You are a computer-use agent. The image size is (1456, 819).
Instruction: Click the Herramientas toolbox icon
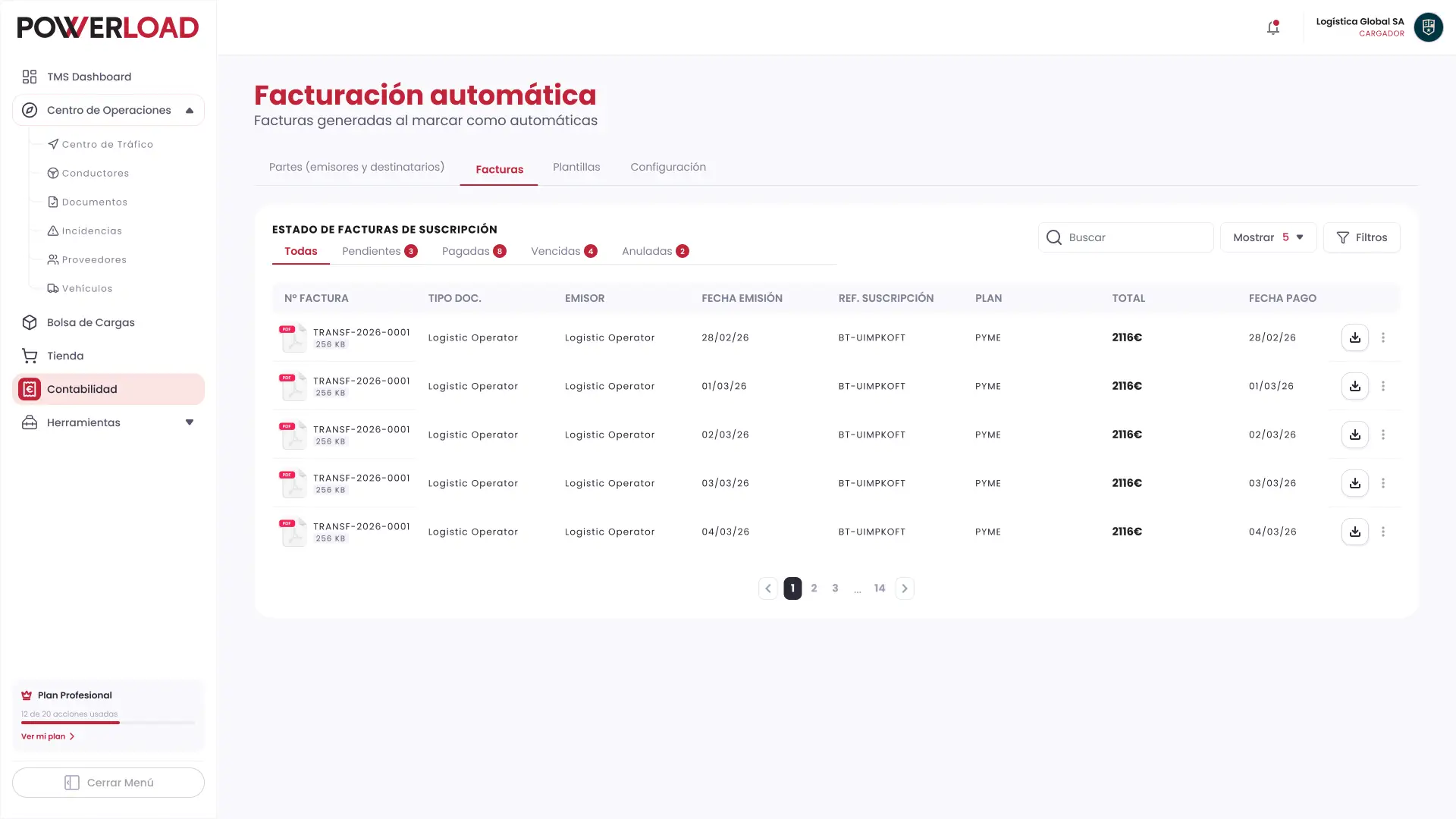30,422
